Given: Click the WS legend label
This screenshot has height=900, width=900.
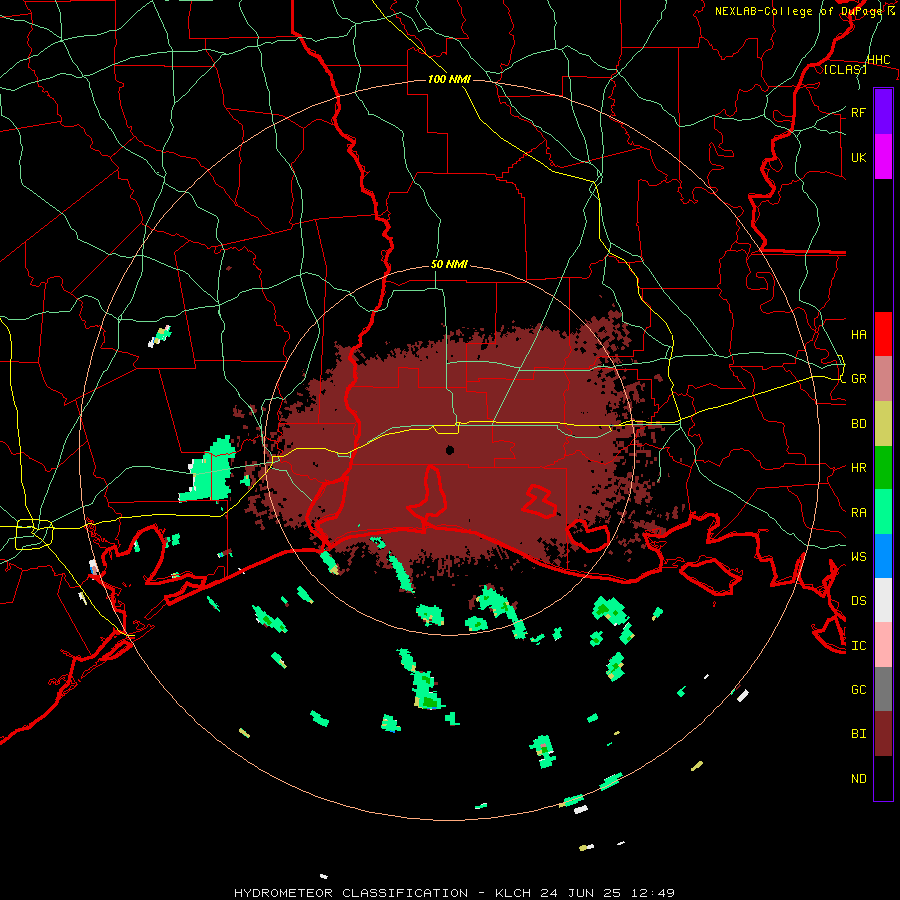Looking at the screenshot, I should [x=858, y=557].
